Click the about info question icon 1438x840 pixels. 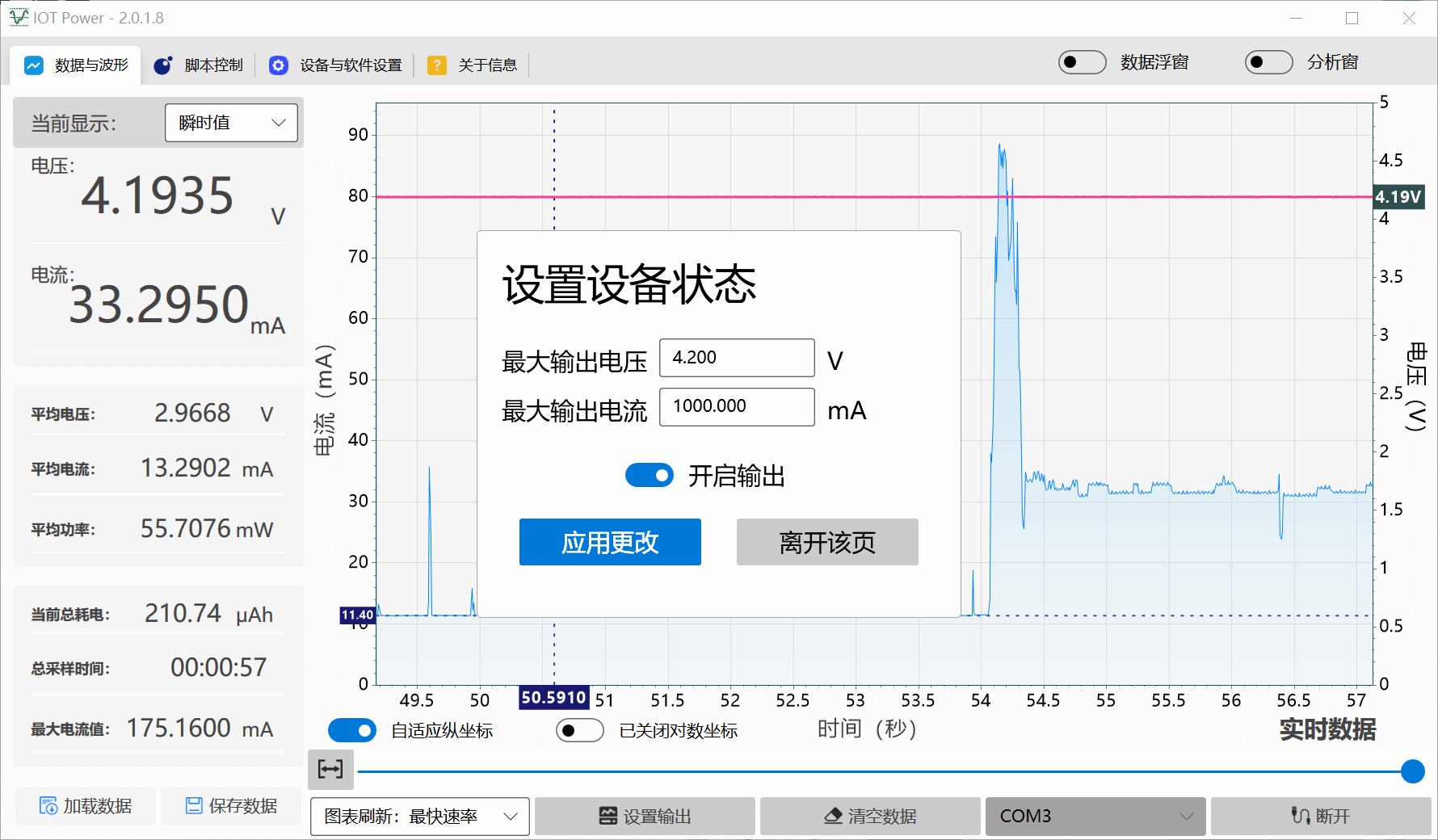click(437, 65)
